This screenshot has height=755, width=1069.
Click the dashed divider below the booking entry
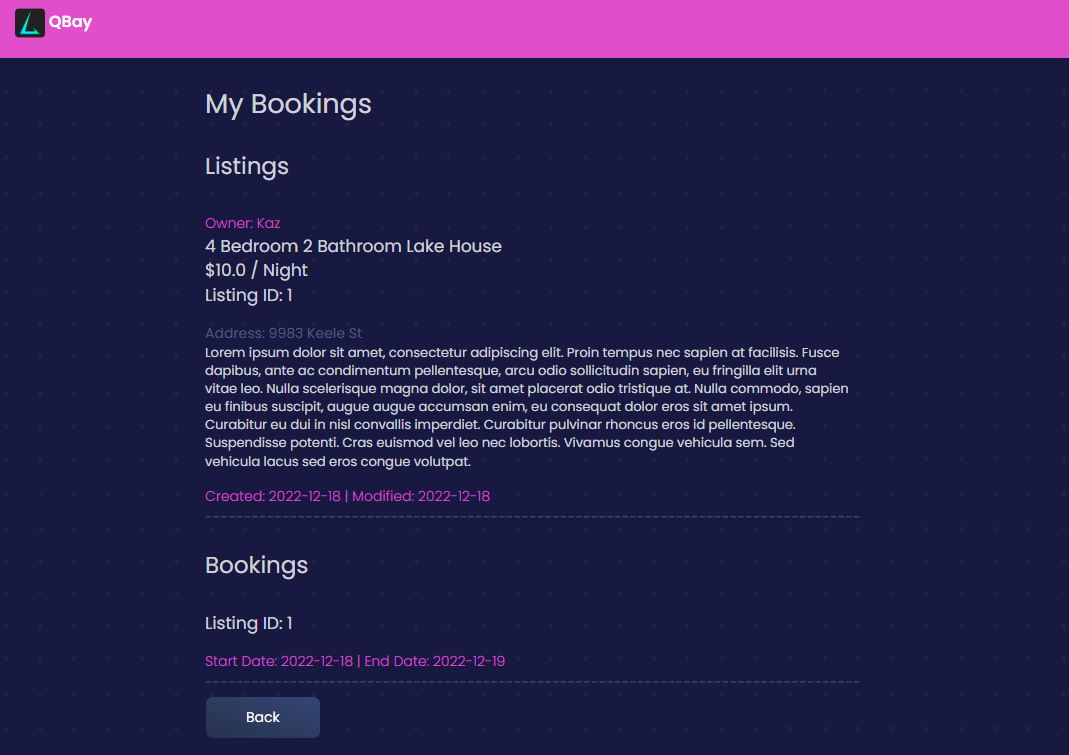[x=532, y=682]
